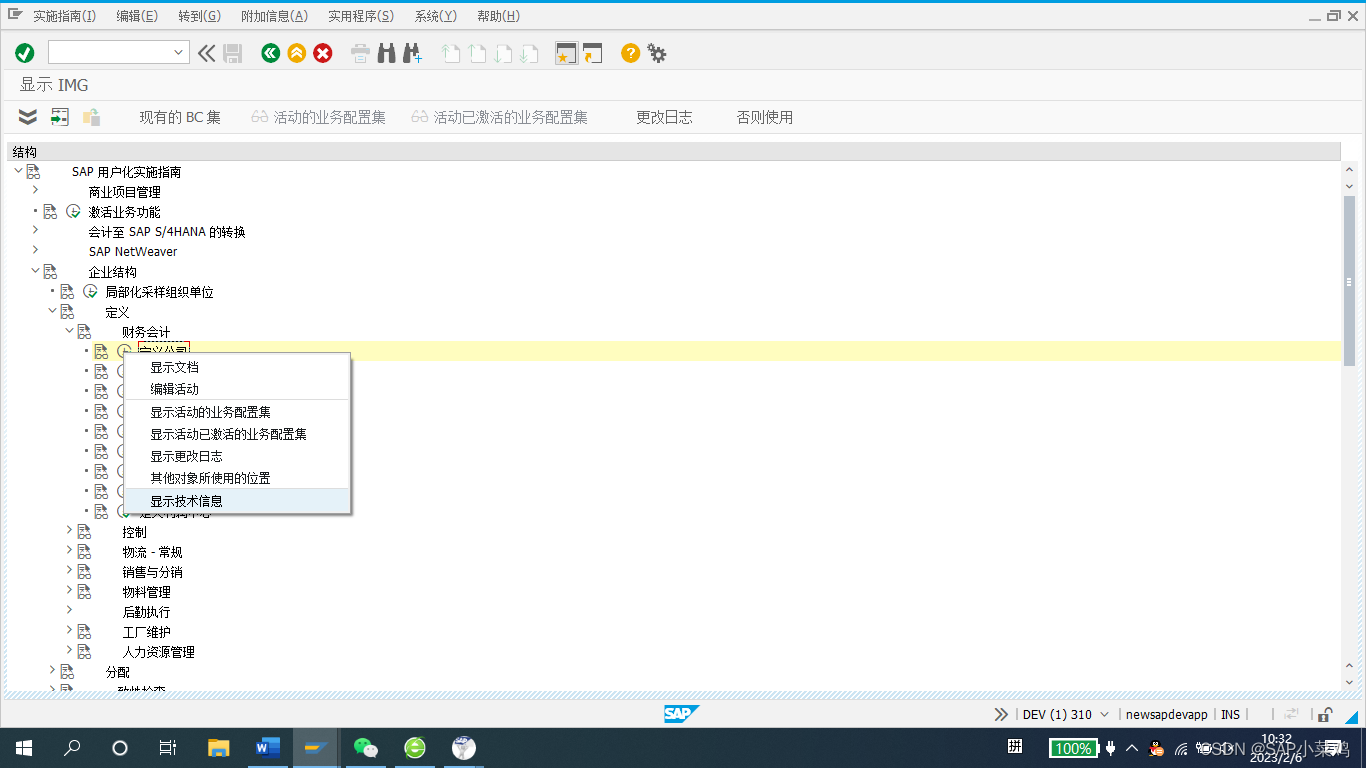The image size is (1366, 768).
Task: Expand the 人力资源管理 node
Action: pos(69,650)
